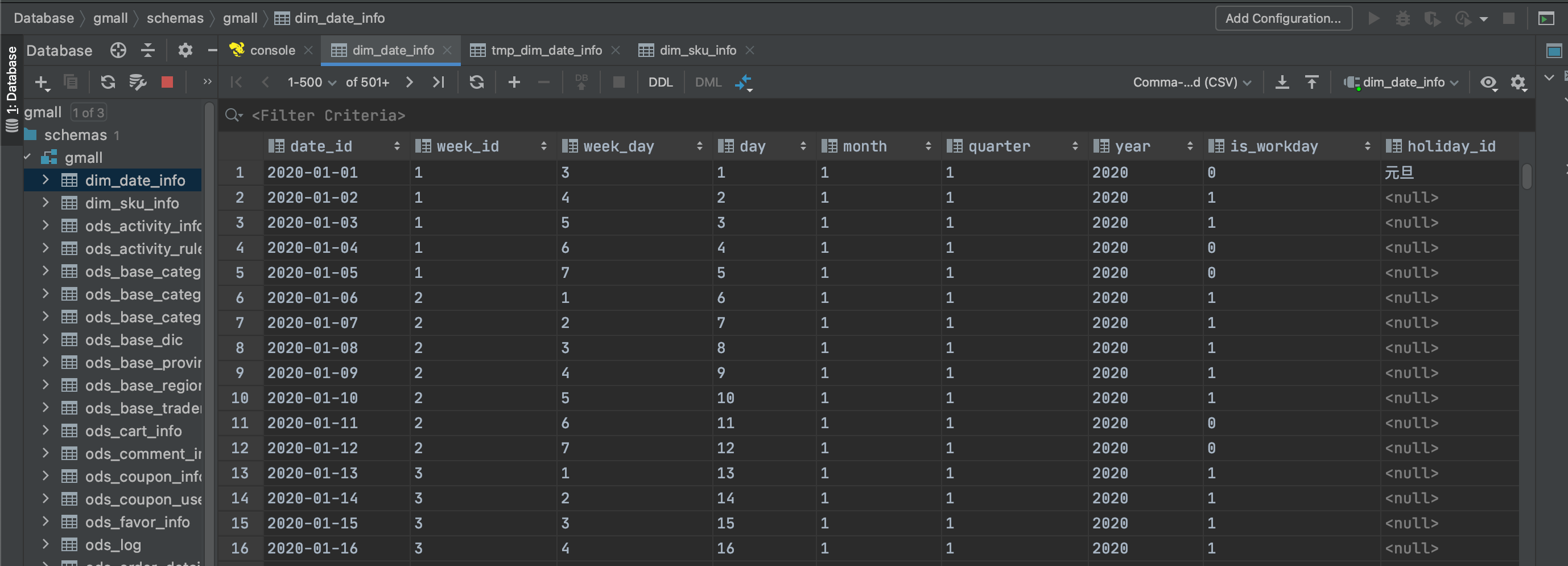The image size is (1568, 566).
Task: Go to the previous page of rows
Action: coord(265,81)
